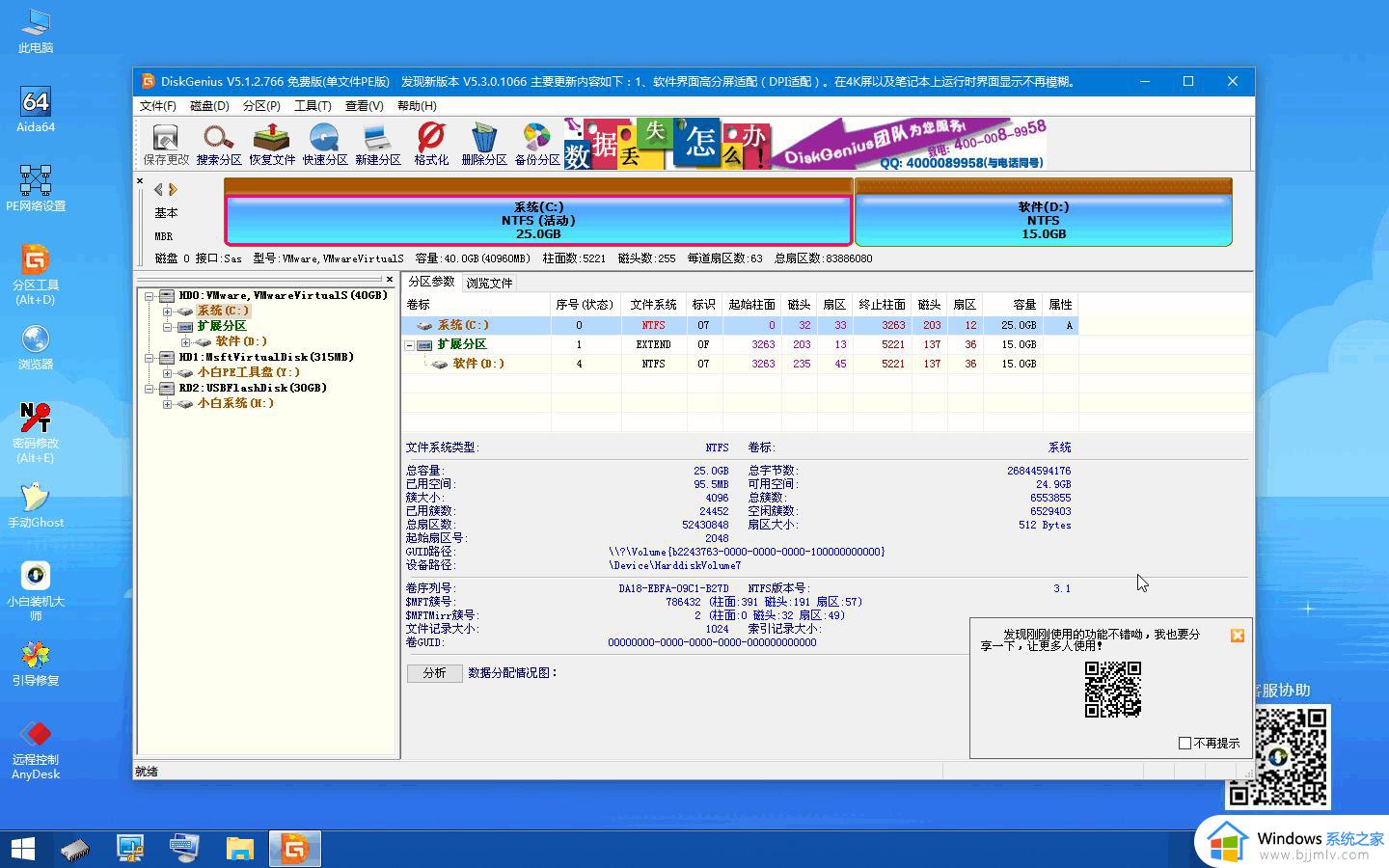Select HD1:MsftVirtualDisk(315MB) in the disk tree
Image resolution: width=1389 pixels, height=868 pixels.
[x=266, y=357]
